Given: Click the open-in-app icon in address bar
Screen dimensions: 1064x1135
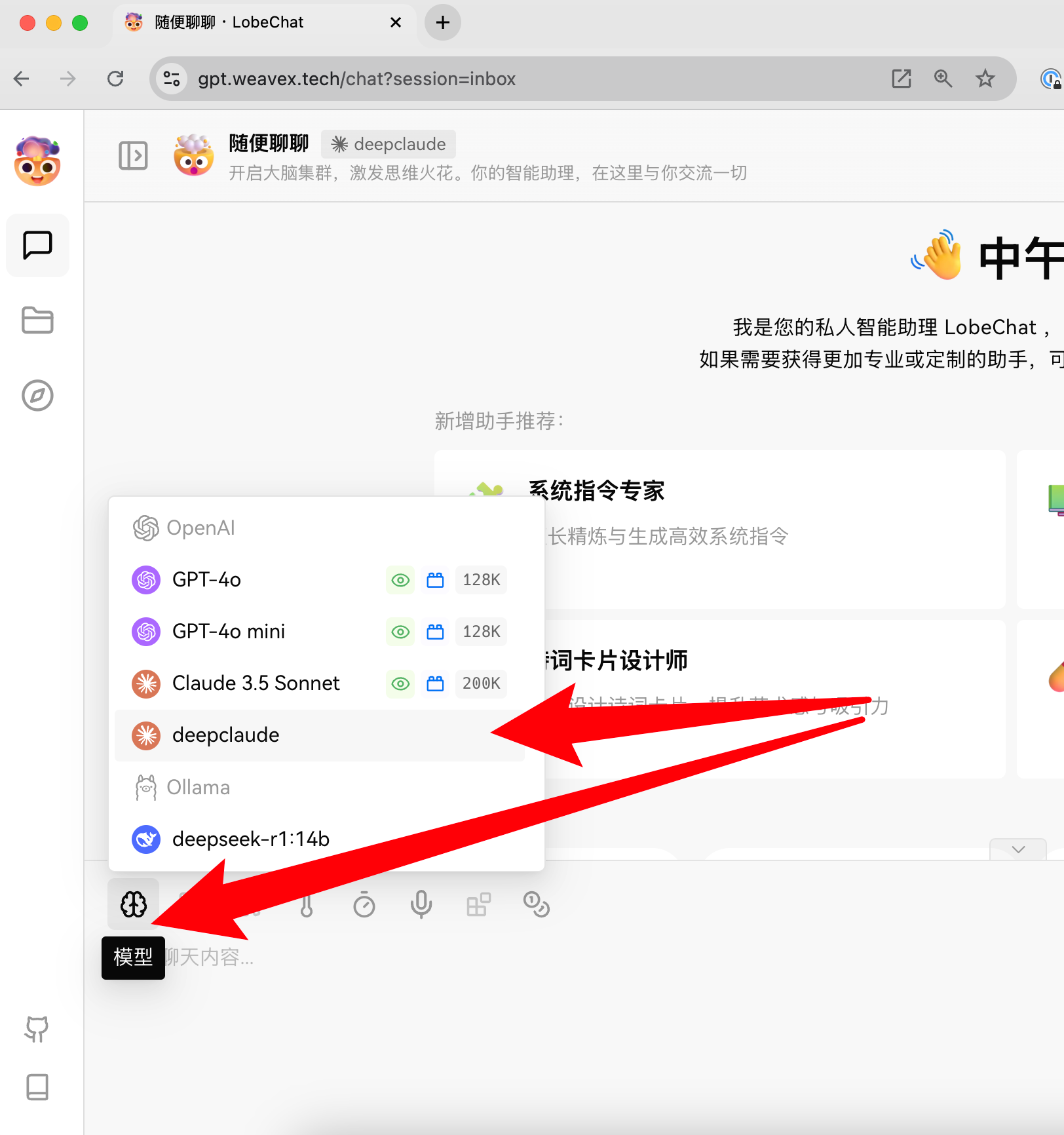Looking at the screenshot, I should pos(902,79).
